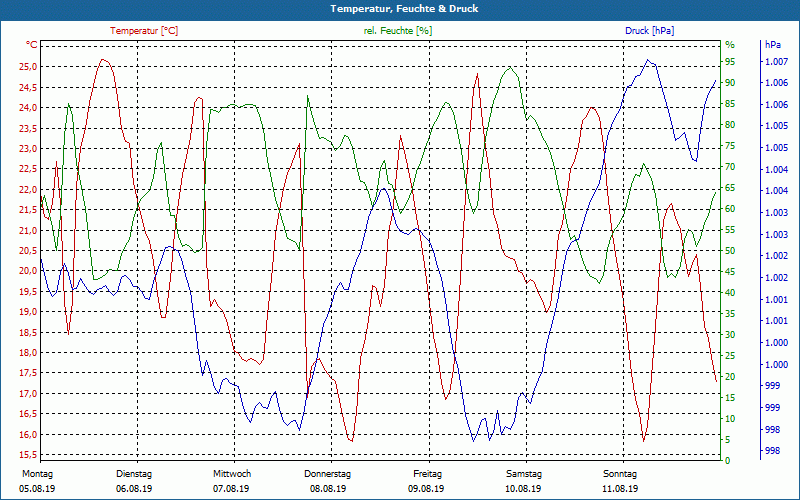The height and width of the screenshot is (500, 800).
Task: Click the hPa unit label on axis
Action: coord(773,45)
